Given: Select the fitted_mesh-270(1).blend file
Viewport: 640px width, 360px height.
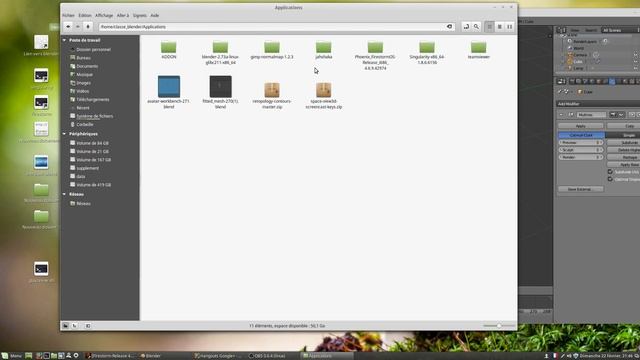Looking at the screenshot, I should (x=220, y=92).
